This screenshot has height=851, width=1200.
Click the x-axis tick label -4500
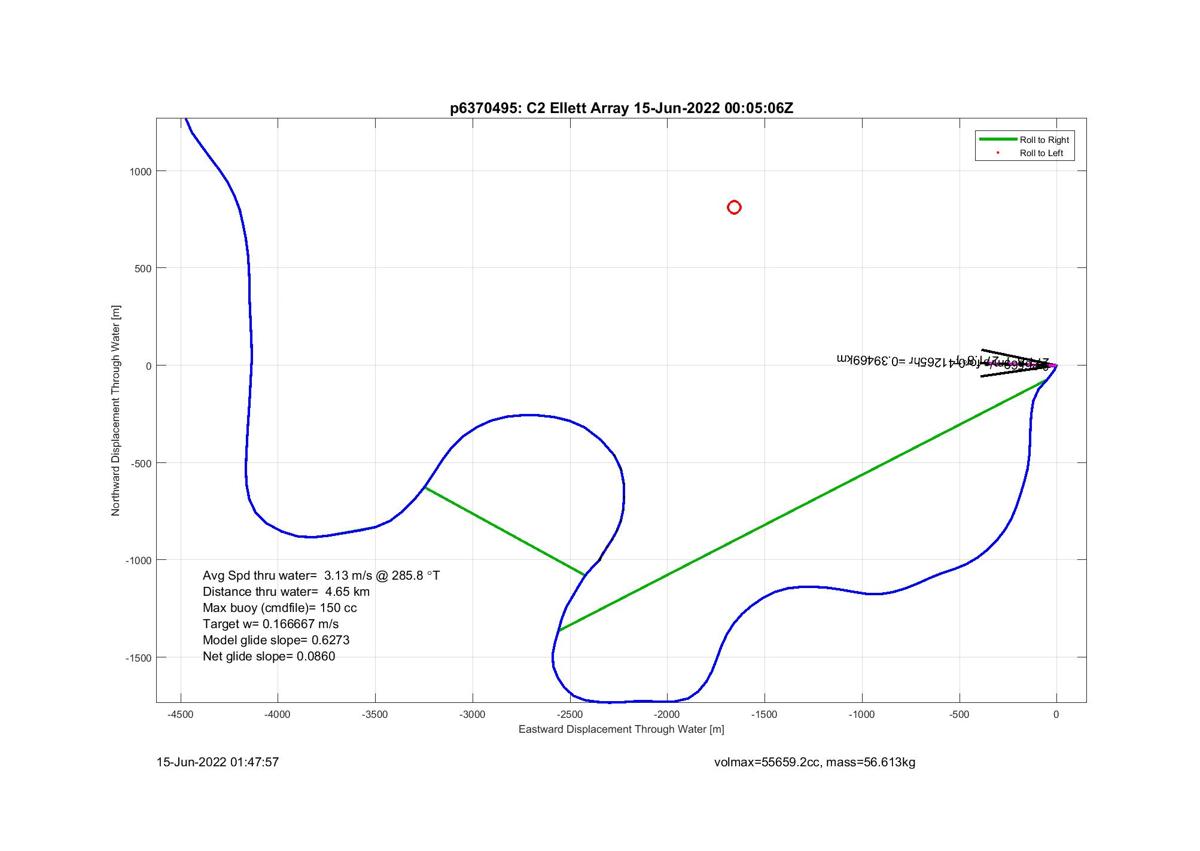(x=180, y=715)
